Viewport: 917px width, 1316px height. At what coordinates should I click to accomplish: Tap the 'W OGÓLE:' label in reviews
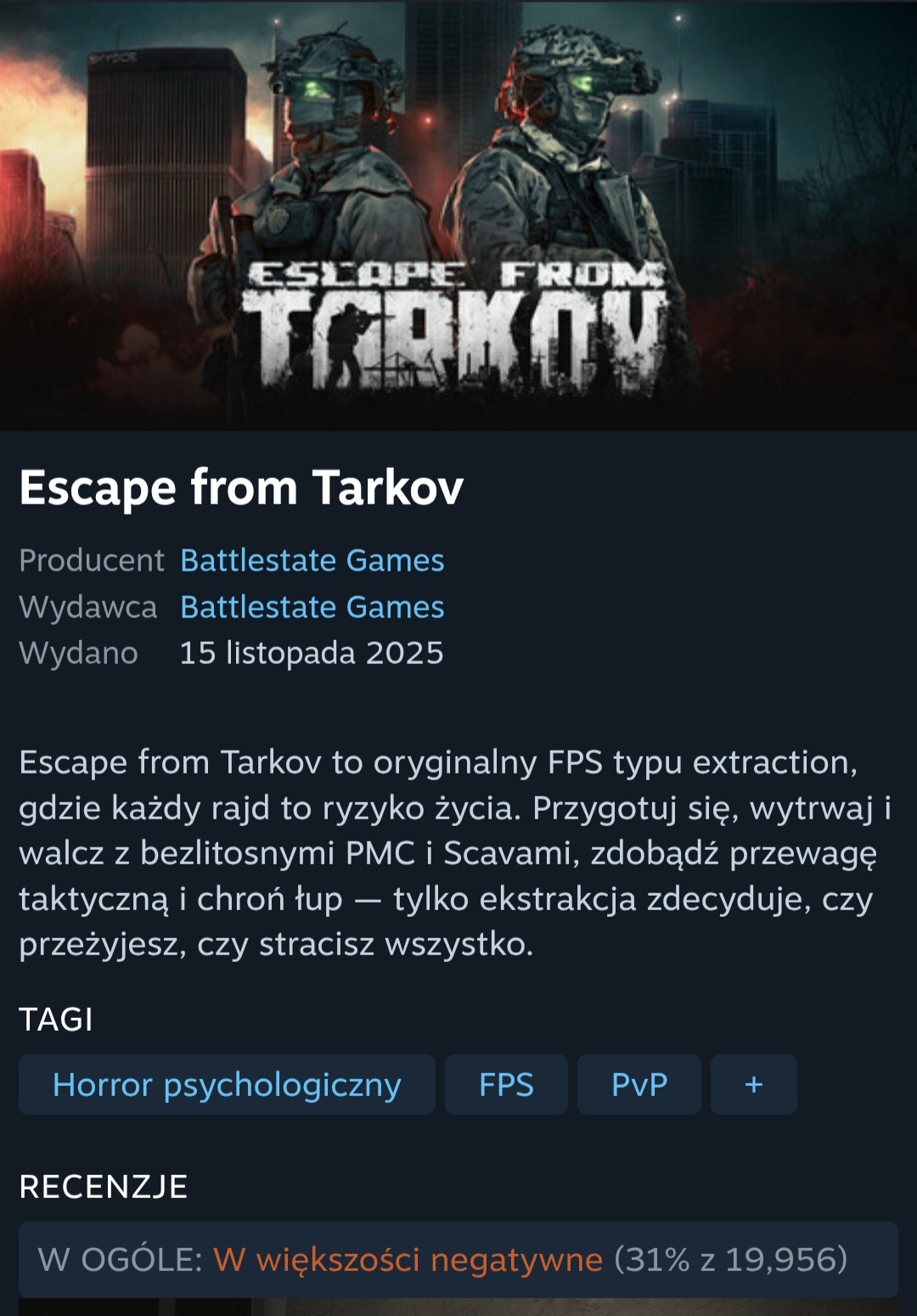pyautogui.click(x=121, y=1259)
